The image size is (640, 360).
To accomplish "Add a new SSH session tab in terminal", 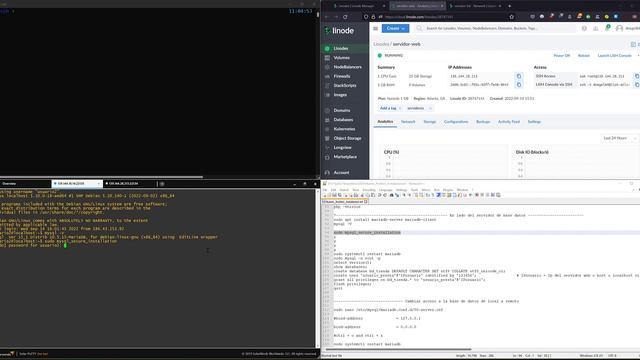I will 162,184.
